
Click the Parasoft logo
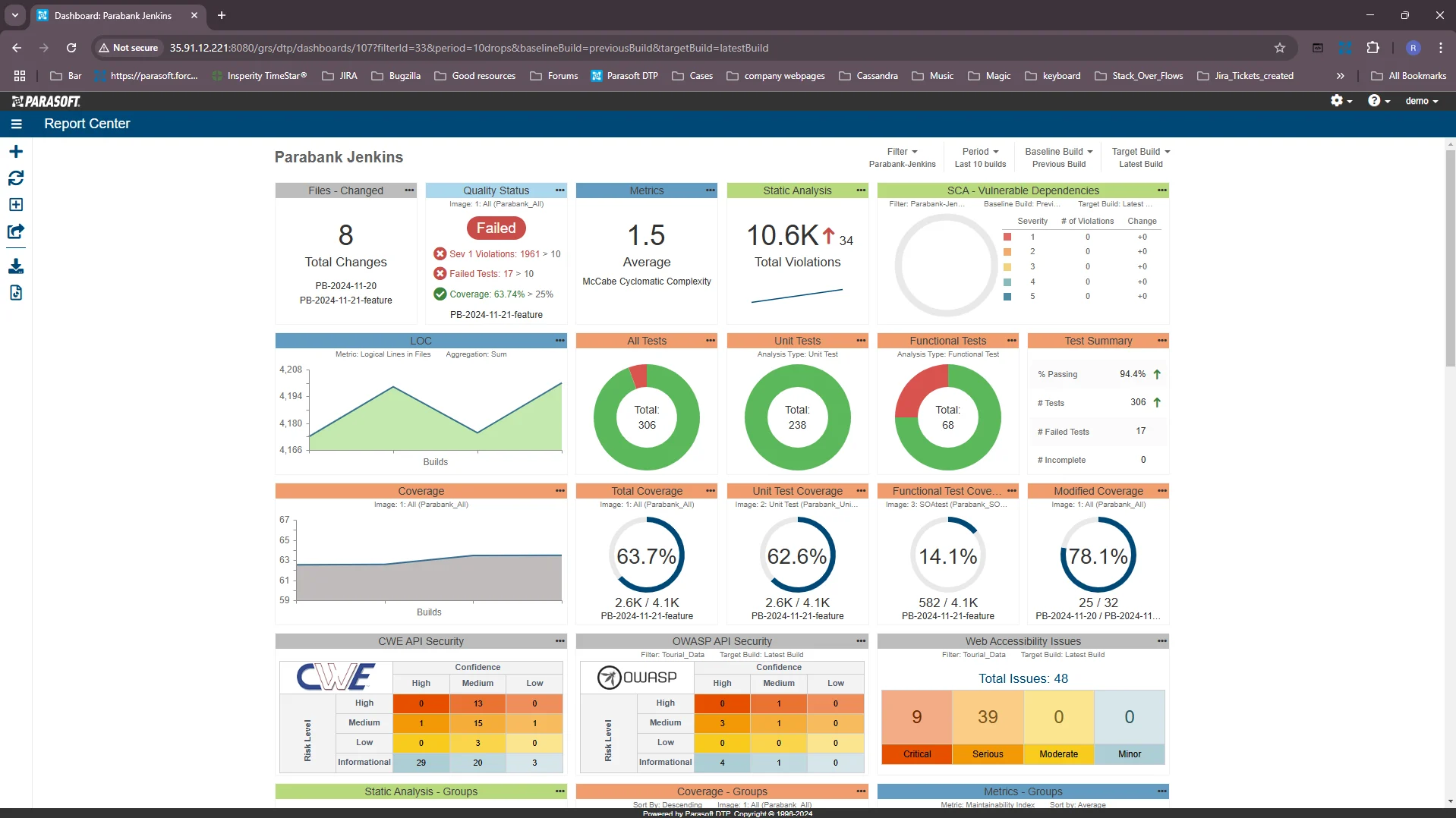[46, 101]
